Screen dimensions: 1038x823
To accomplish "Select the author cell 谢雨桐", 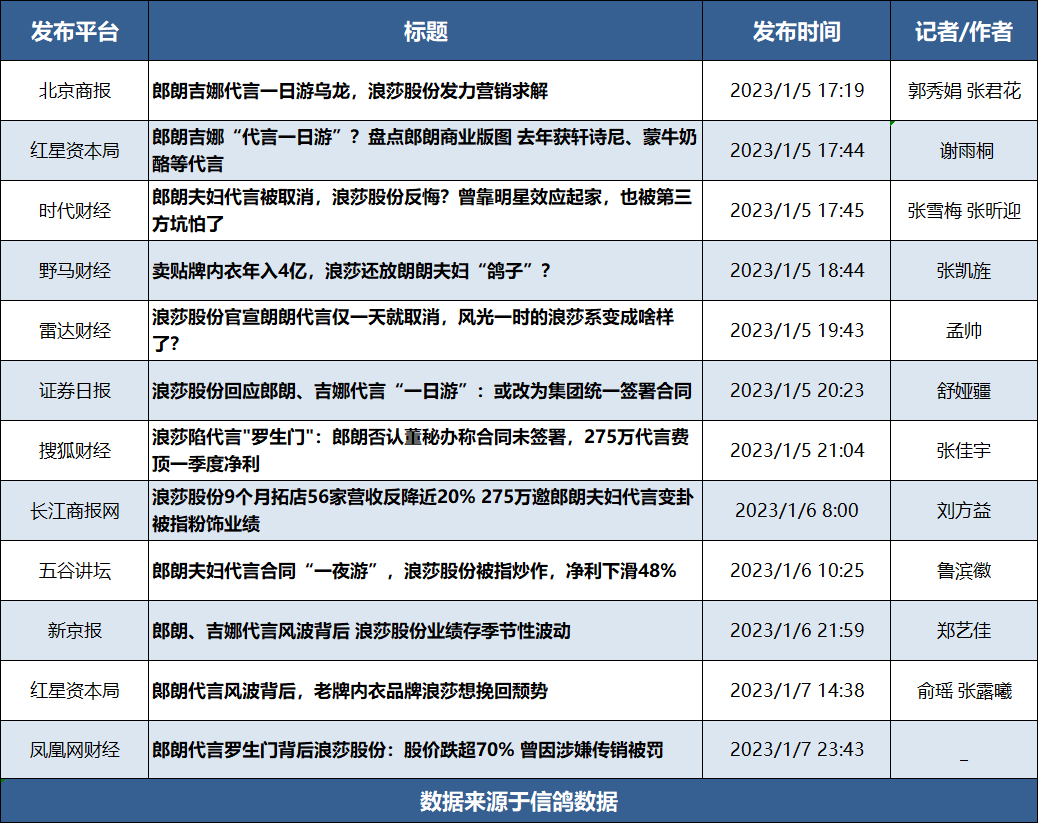I will click(964, 150).
